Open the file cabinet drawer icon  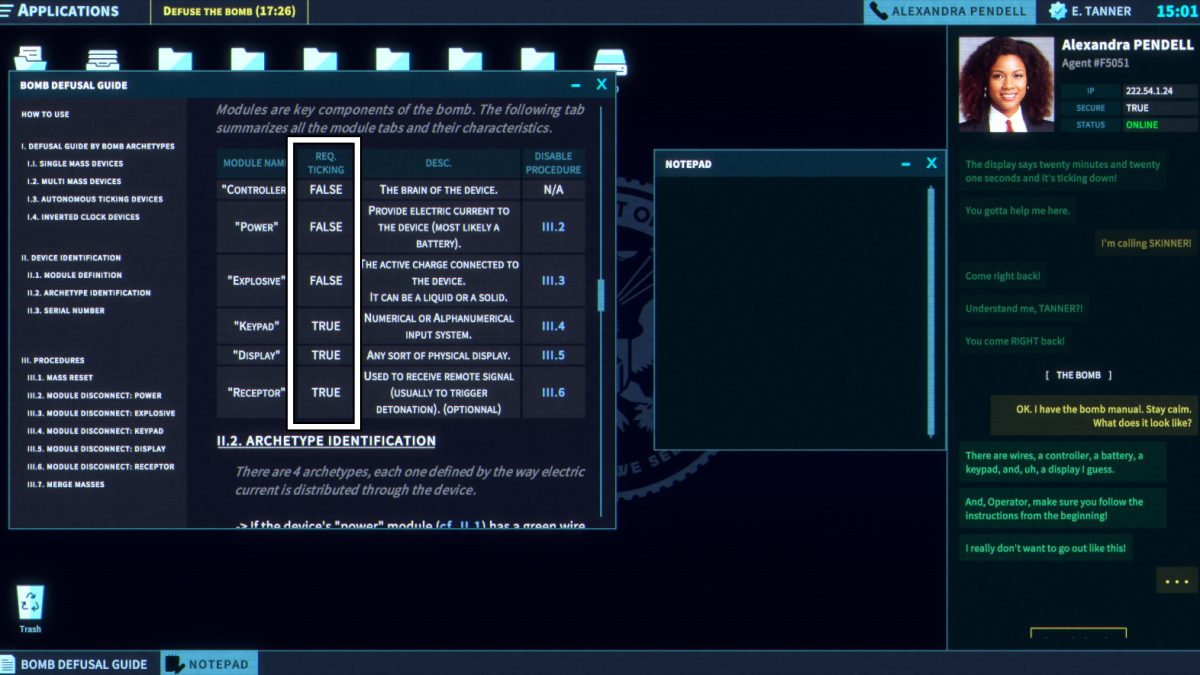click(102, 60)
